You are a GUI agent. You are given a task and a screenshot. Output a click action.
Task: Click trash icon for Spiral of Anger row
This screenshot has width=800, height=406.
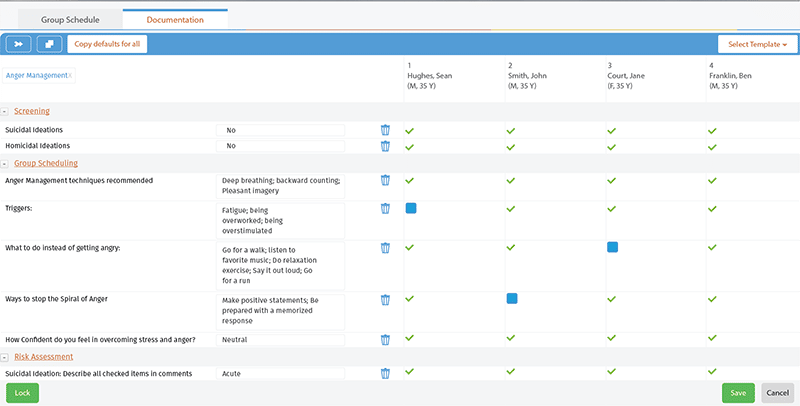coord(385,300)
